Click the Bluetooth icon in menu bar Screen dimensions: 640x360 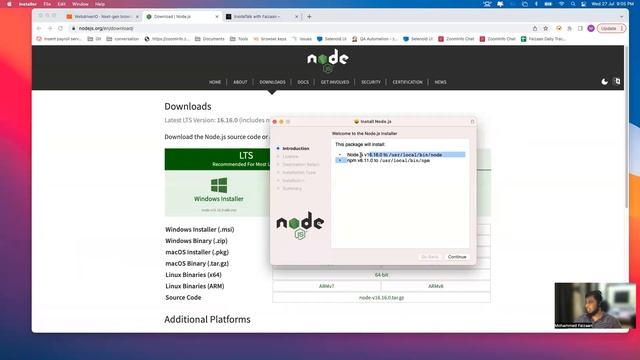click(536, 4)
